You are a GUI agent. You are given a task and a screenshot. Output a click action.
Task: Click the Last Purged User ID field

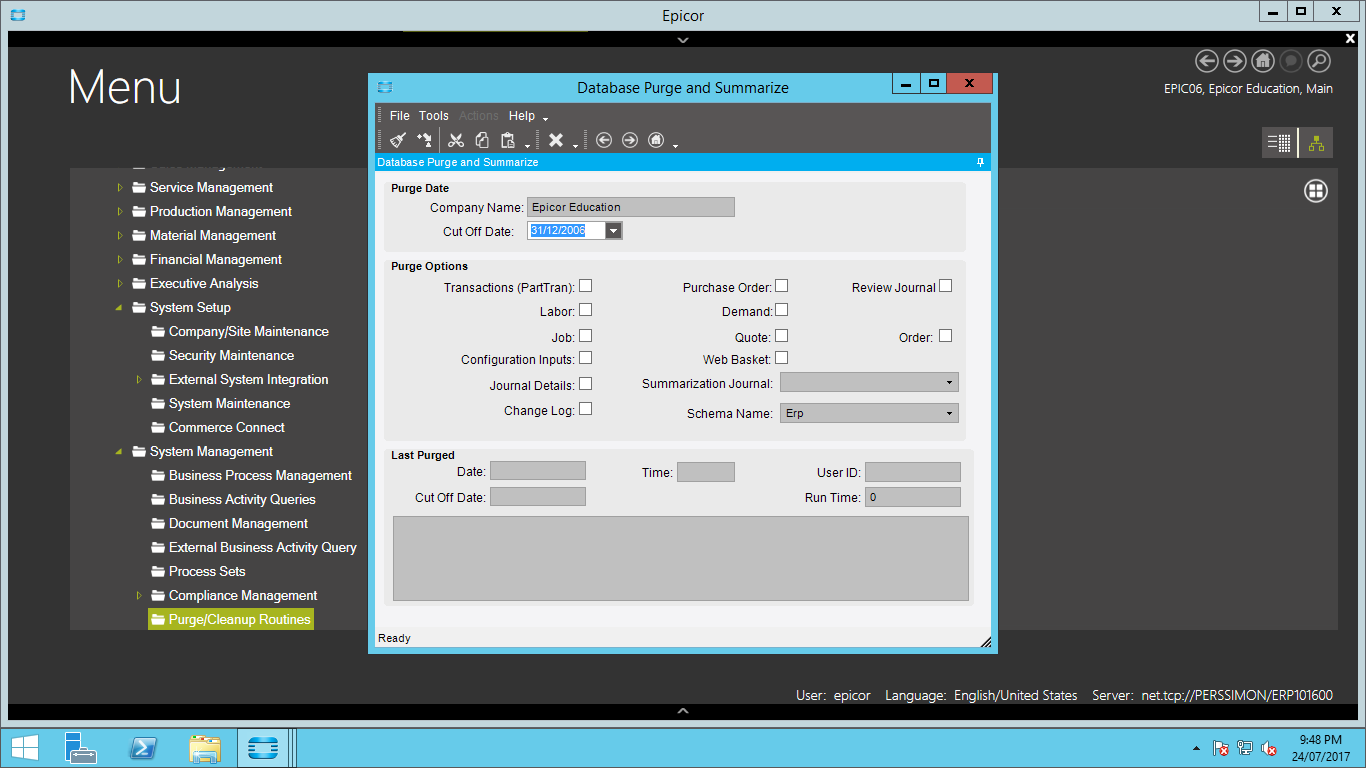(x=913, y=472)
